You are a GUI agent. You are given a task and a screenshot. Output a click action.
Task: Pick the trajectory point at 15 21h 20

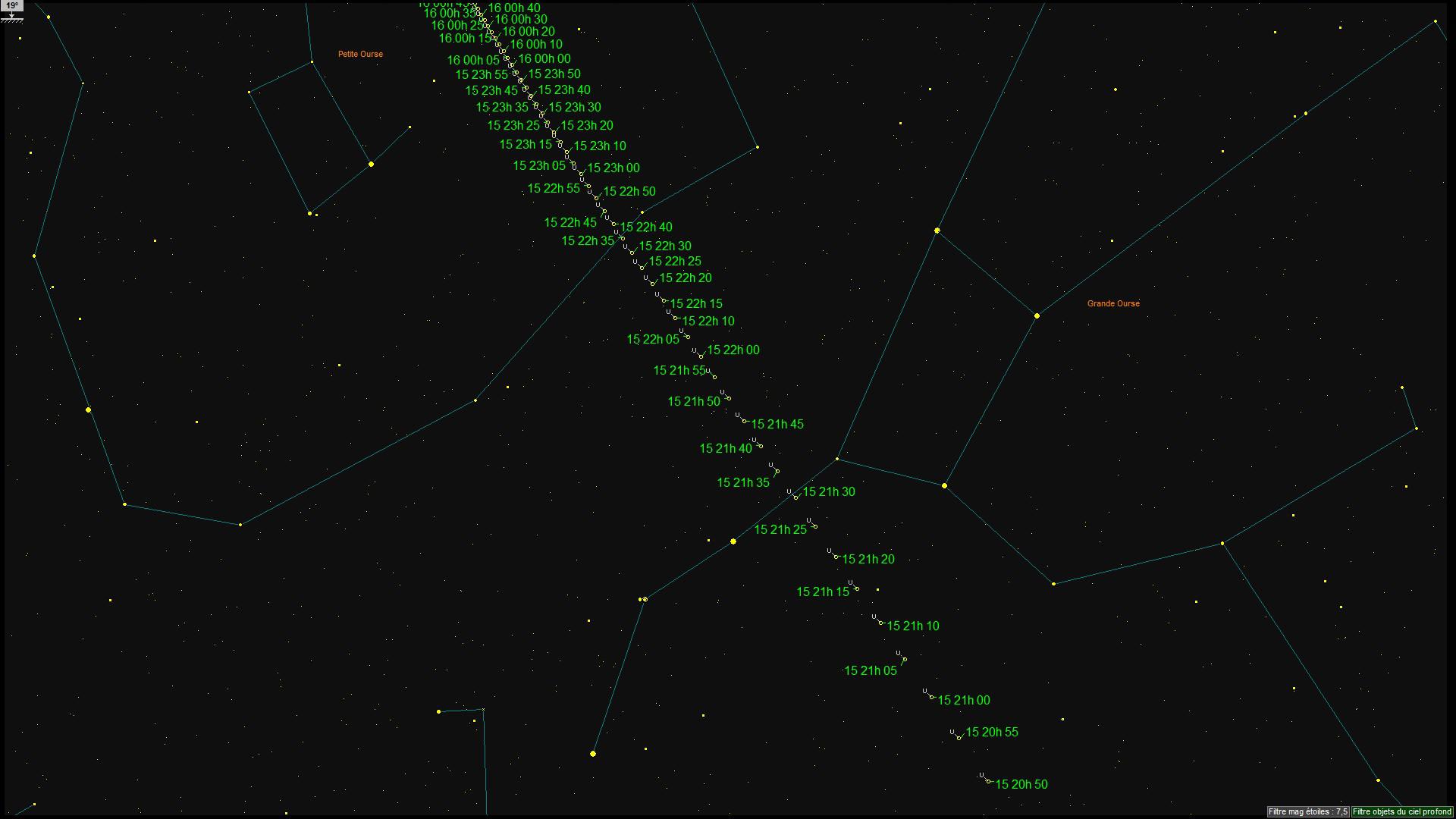click(x=836, y=557)
